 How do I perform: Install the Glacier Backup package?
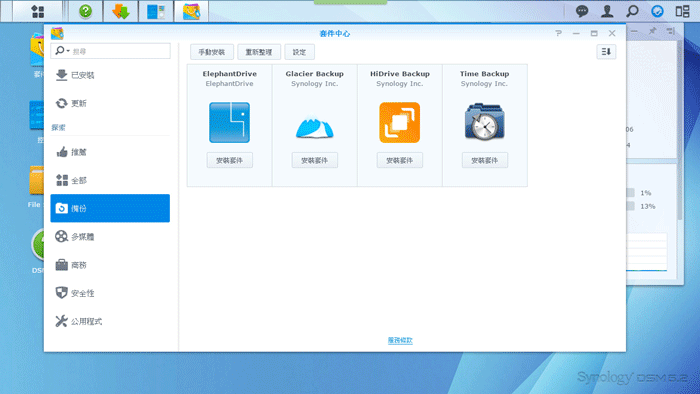coord(314,160)
